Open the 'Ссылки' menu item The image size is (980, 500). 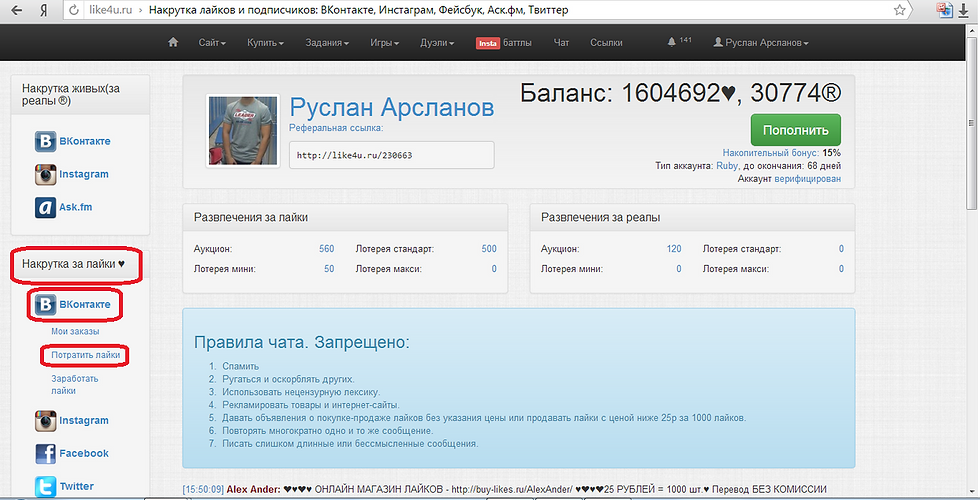(606, 42)
